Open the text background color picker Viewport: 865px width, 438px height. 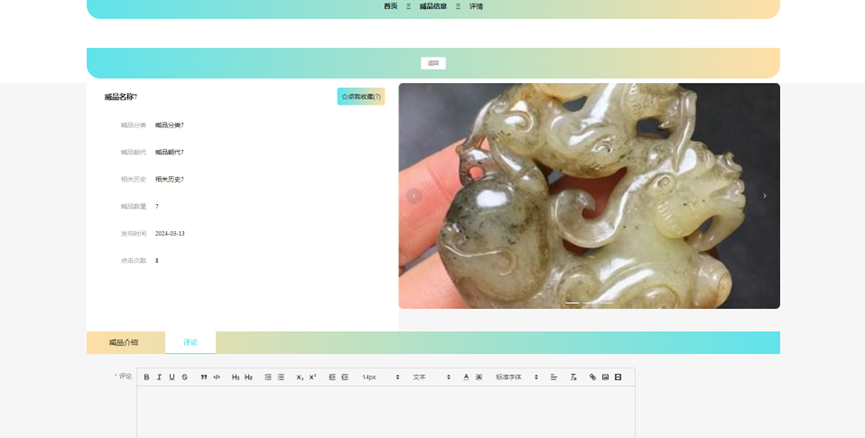click(x=479, y=377)
